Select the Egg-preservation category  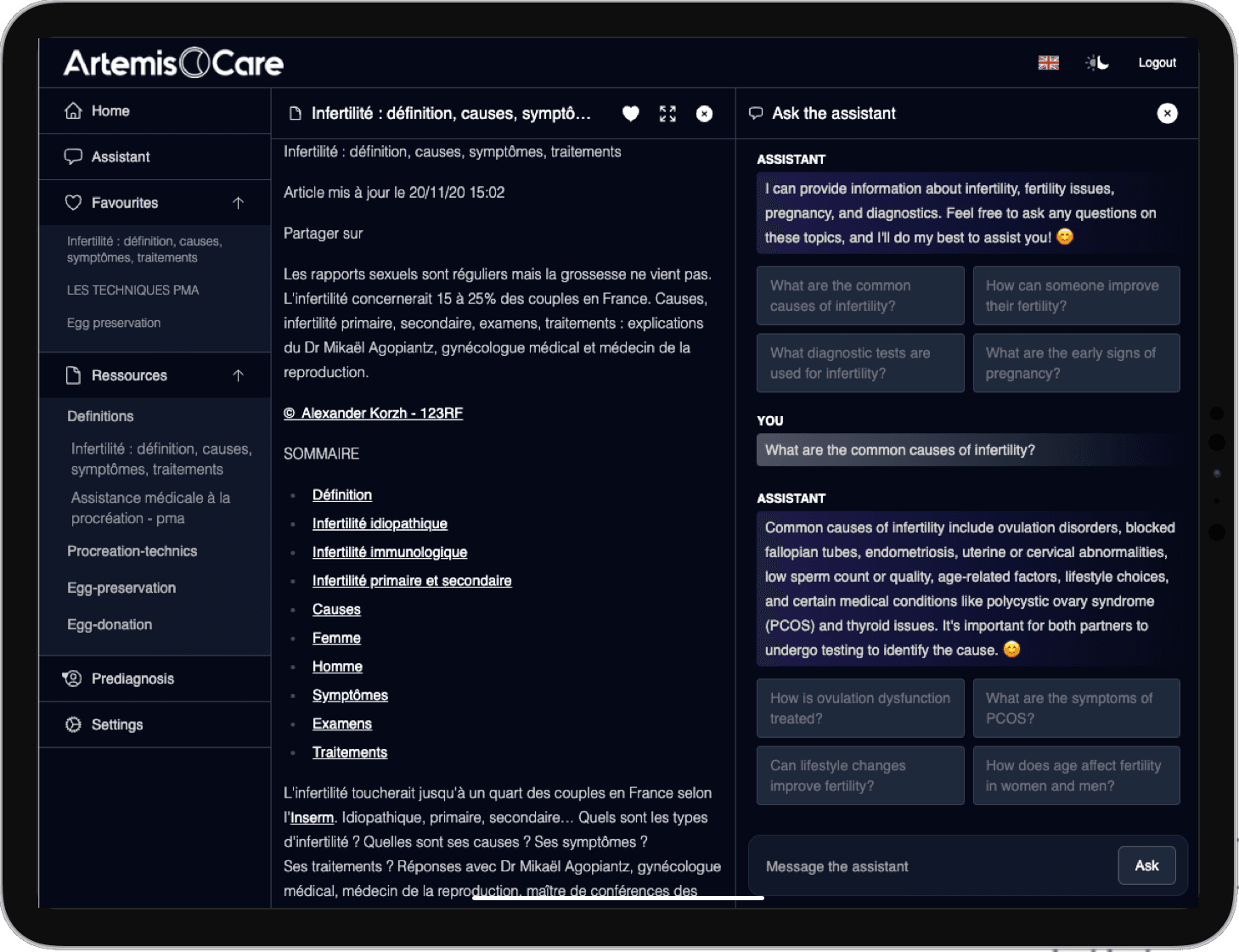(121, 588)
